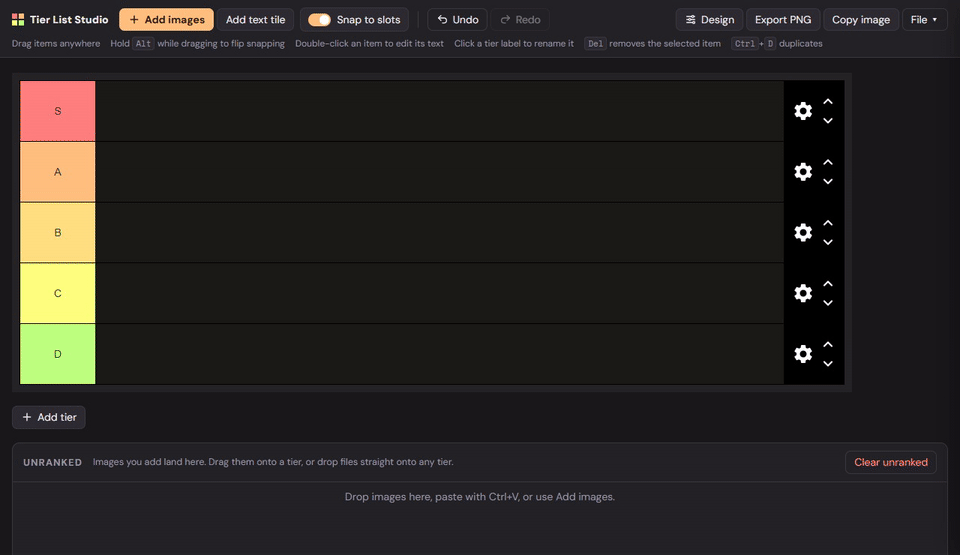
Task: Export the tier list as PNG
Action: [x=783, y=20]
